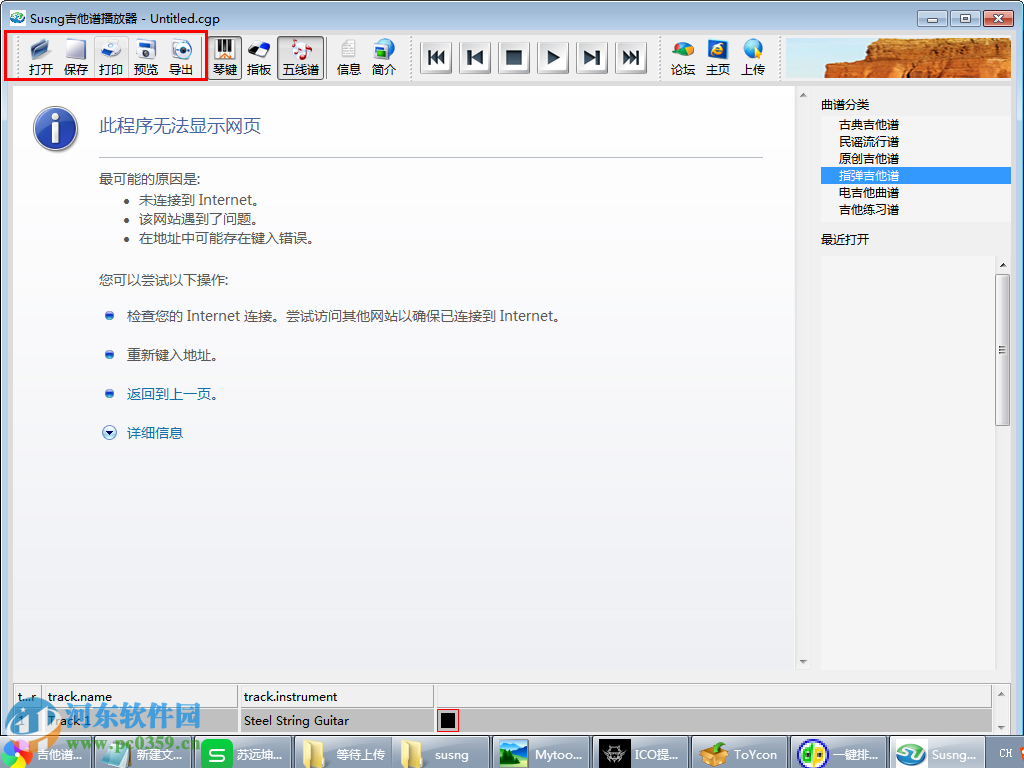This screenshot has height=768, width=1024.
Task: Switch to the fretboard view (指板)
Action: [x=259, y=57]
